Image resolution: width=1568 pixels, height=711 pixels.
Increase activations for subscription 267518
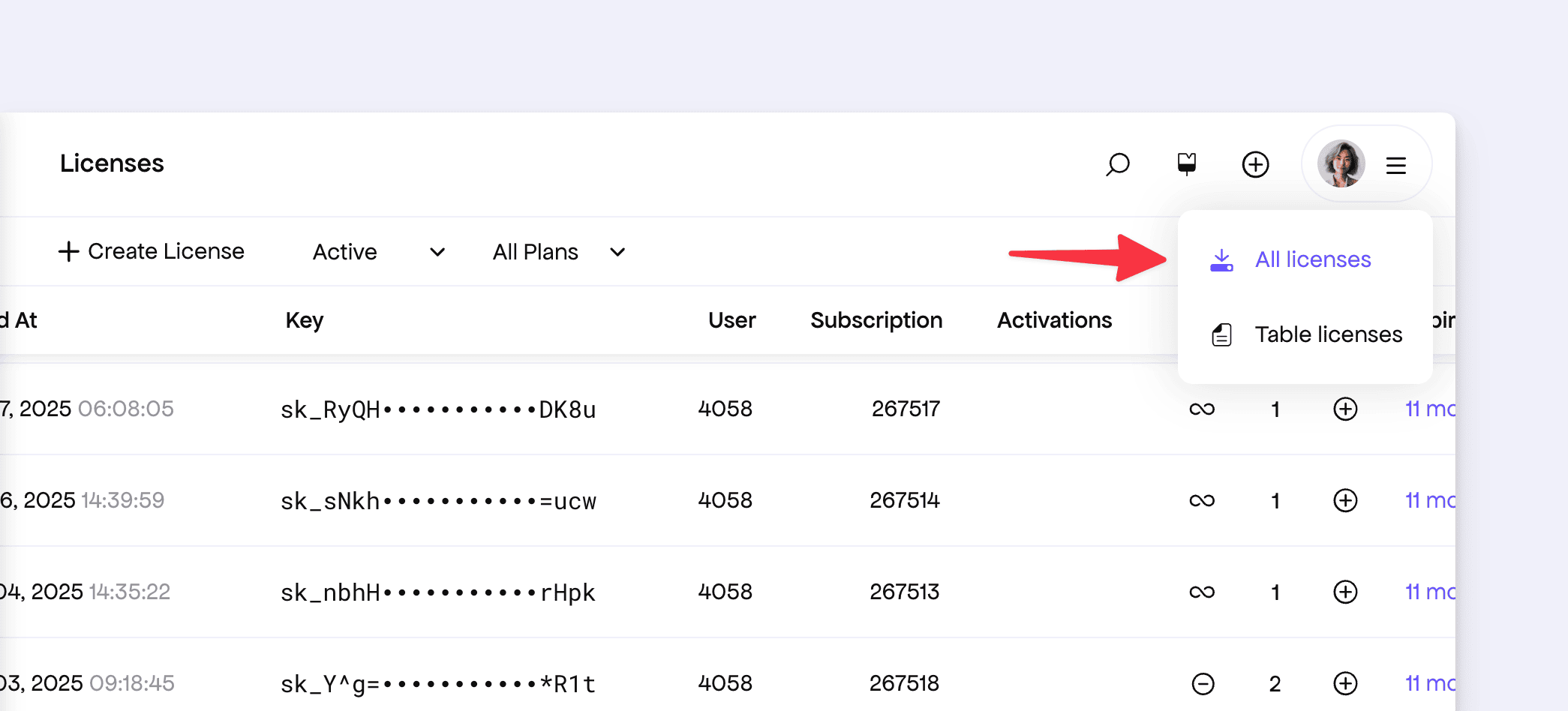point(1345,683)
